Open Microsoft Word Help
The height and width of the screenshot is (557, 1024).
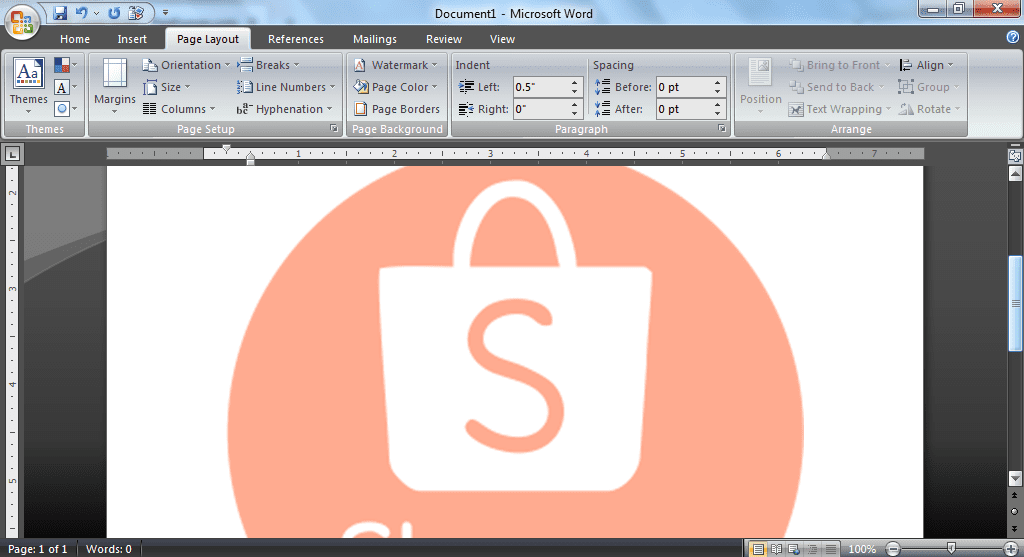point(1013,38)
